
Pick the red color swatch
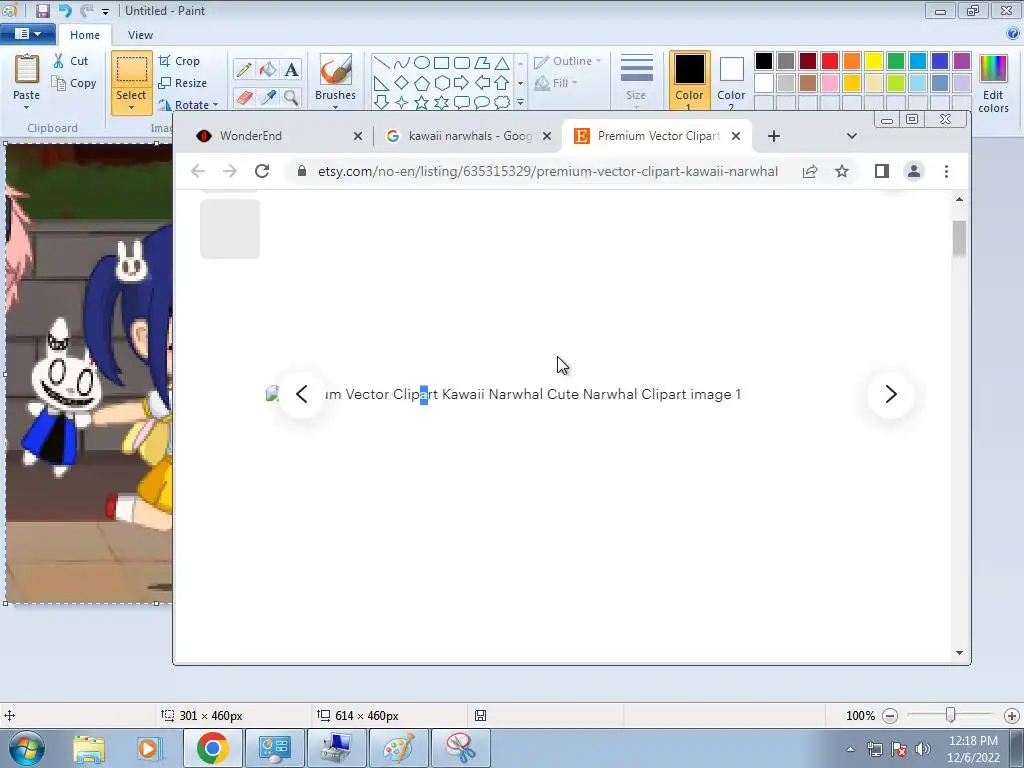830,61
